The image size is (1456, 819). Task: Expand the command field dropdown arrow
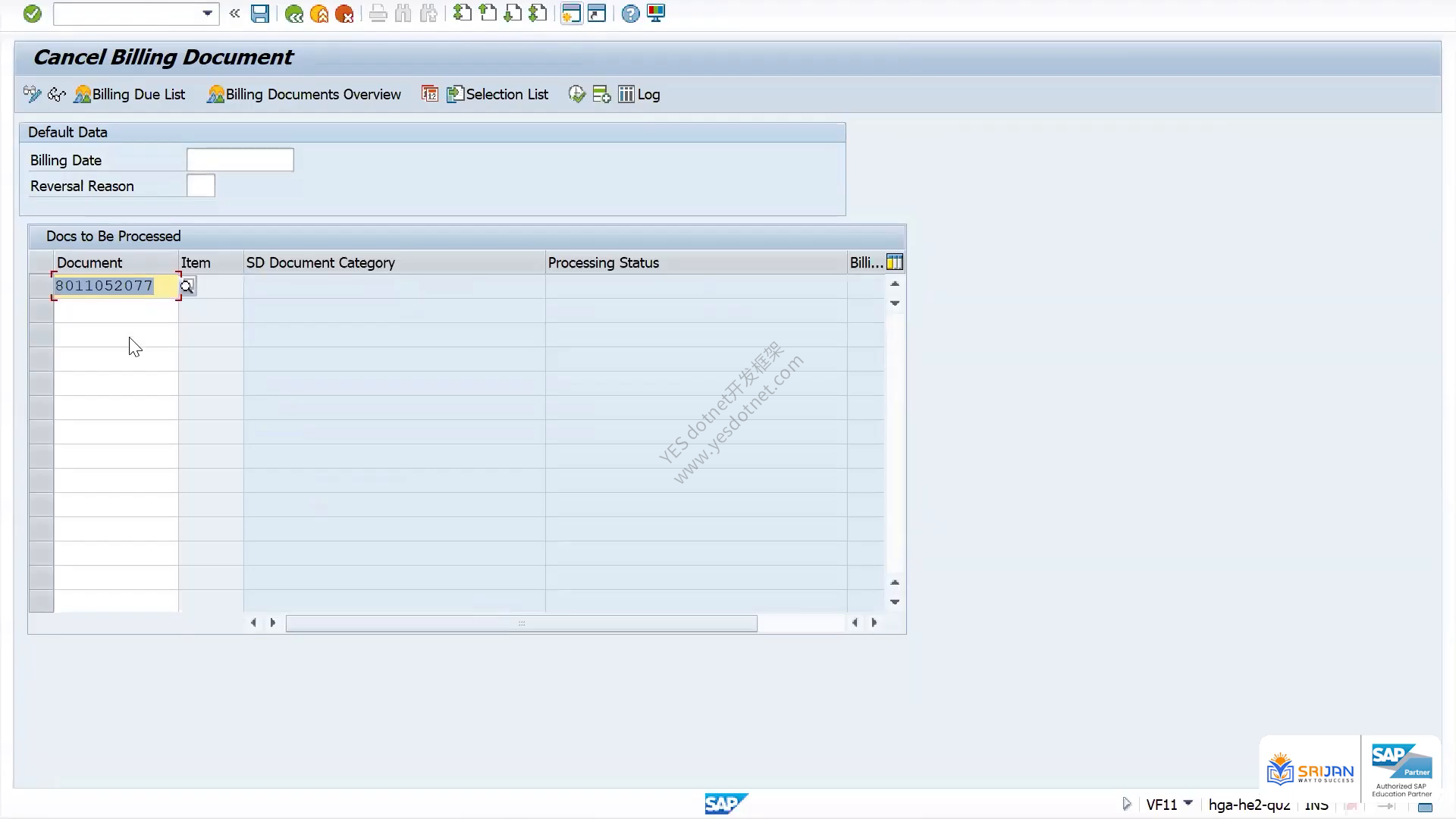click(x=207, y=14)
